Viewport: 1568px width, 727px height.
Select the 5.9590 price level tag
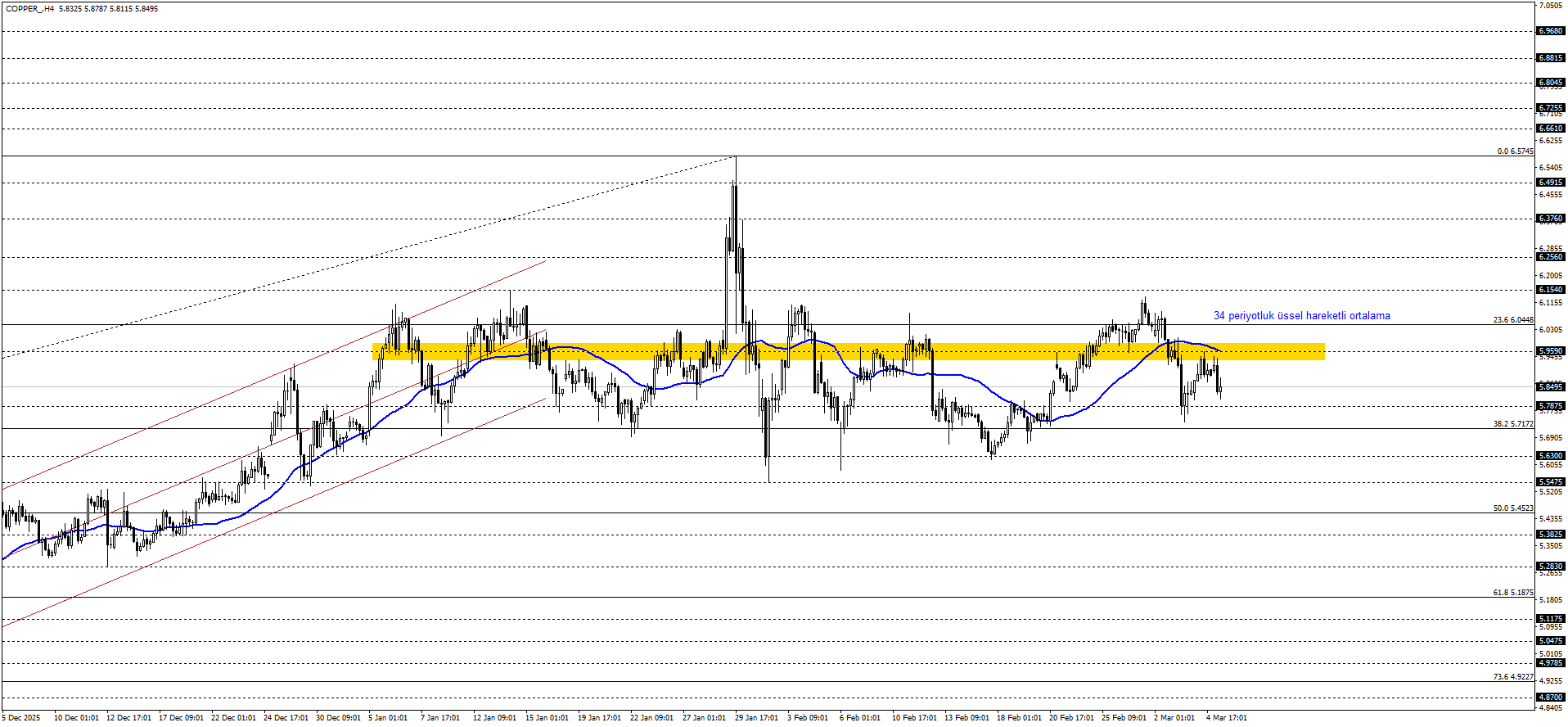coord(1550,351)
